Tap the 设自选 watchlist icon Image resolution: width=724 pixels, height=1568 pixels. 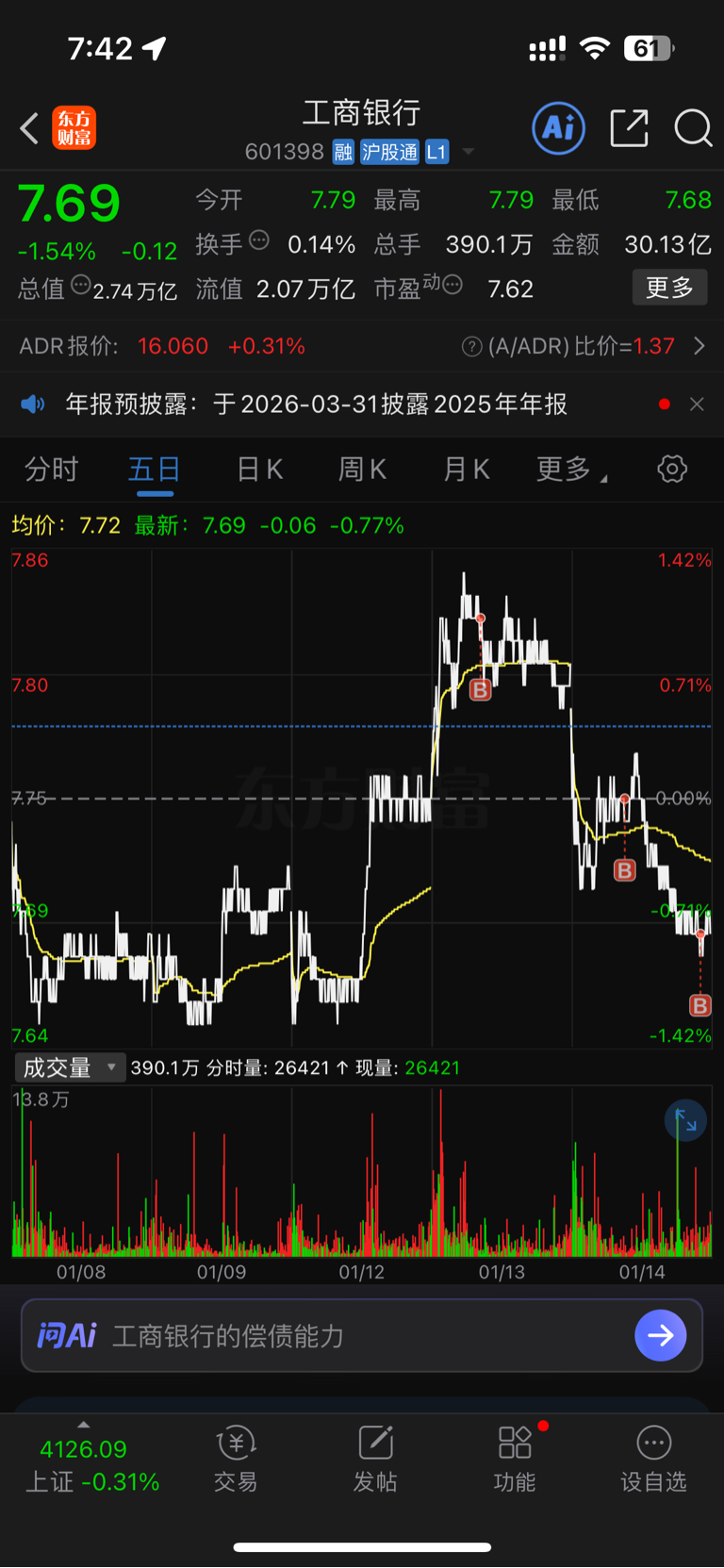[x=653, y=1460]
